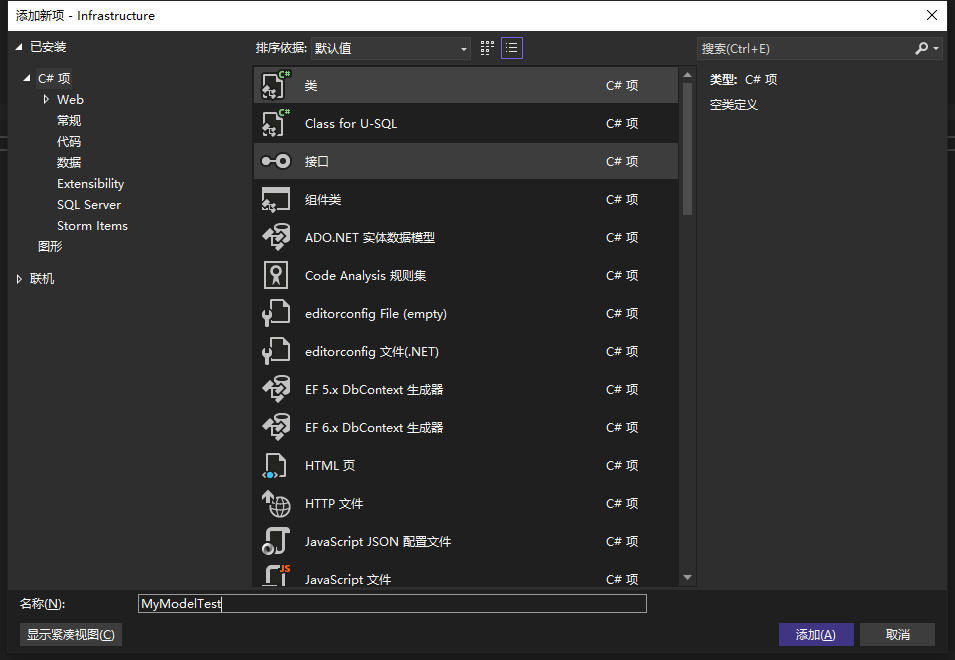Screen dimensions: 955x660
Task: Expand the 联机 online section
Action: [x=19, y=279]
